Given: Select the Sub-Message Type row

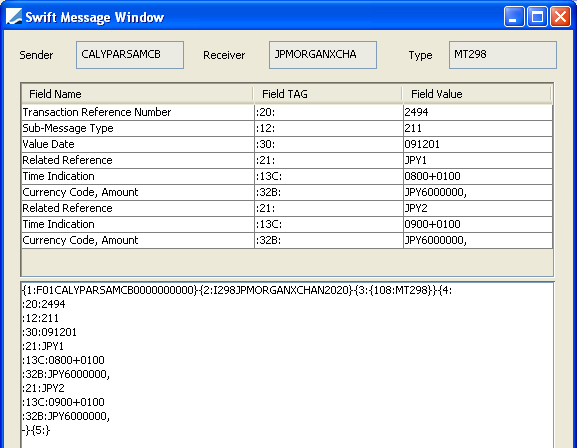Looking at the screenshot, I should [x=287, y=128].
